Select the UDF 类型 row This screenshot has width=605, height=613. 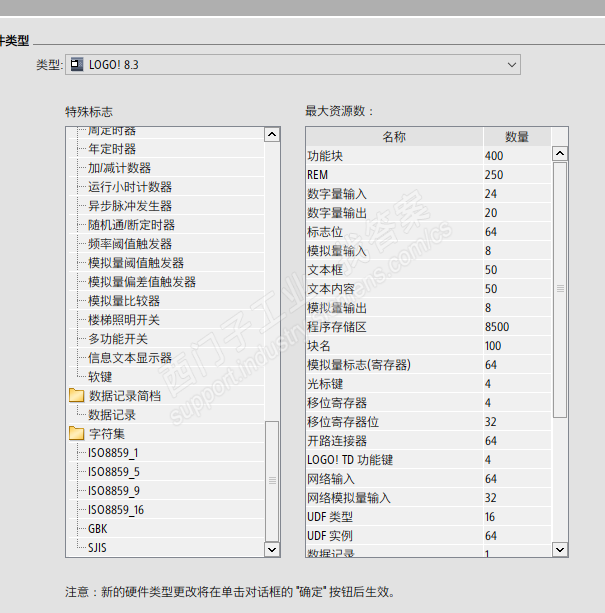coord(428,517)
